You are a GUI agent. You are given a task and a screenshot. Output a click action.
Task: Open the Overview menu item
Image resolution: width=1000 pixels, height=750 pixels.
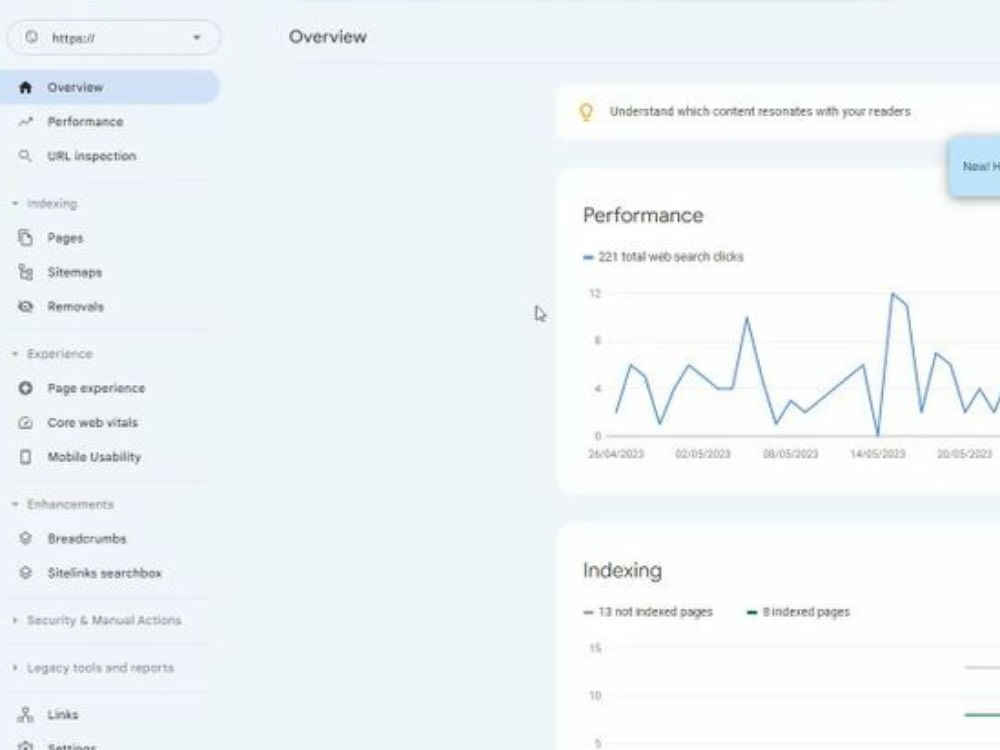click(110, 87)
